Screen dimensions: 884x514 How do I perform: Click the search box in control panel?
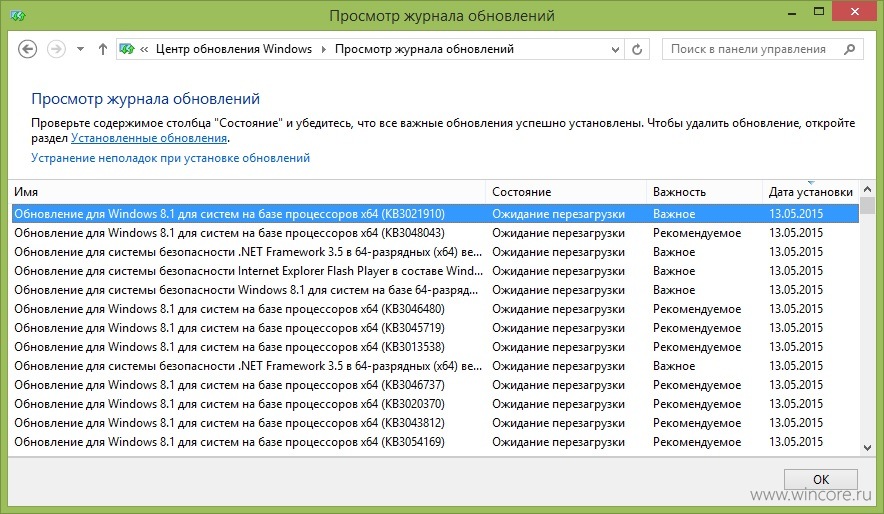[762, 49]
